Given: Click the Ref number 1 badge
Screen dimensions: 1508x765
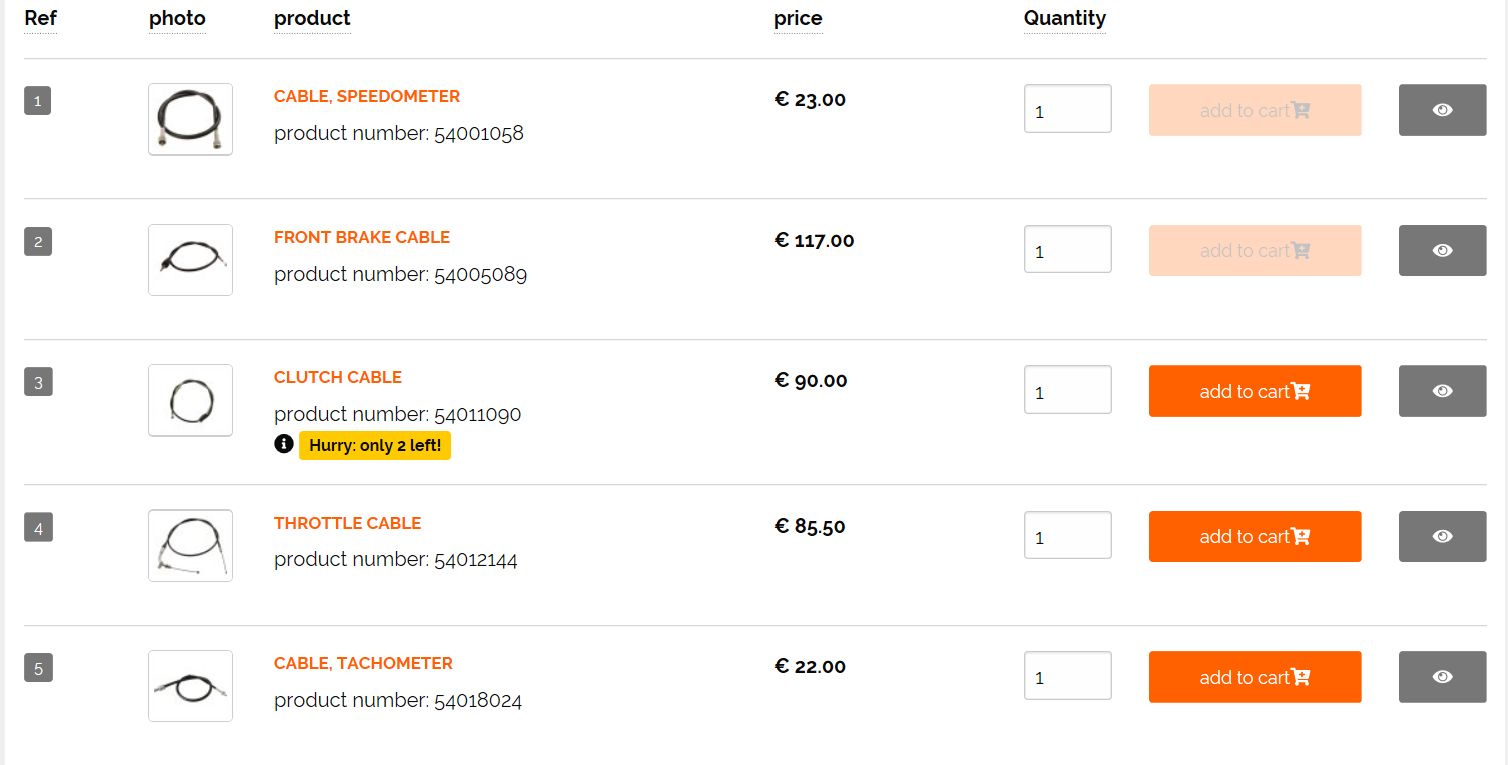Looking at the screenshot, I should tap(38, 101).
